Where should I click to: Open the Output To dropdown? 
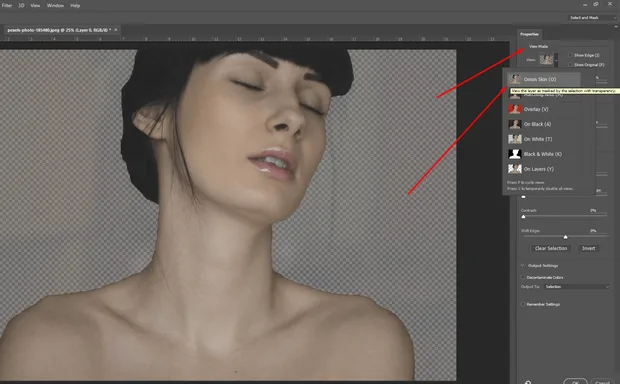click(577, 287)
